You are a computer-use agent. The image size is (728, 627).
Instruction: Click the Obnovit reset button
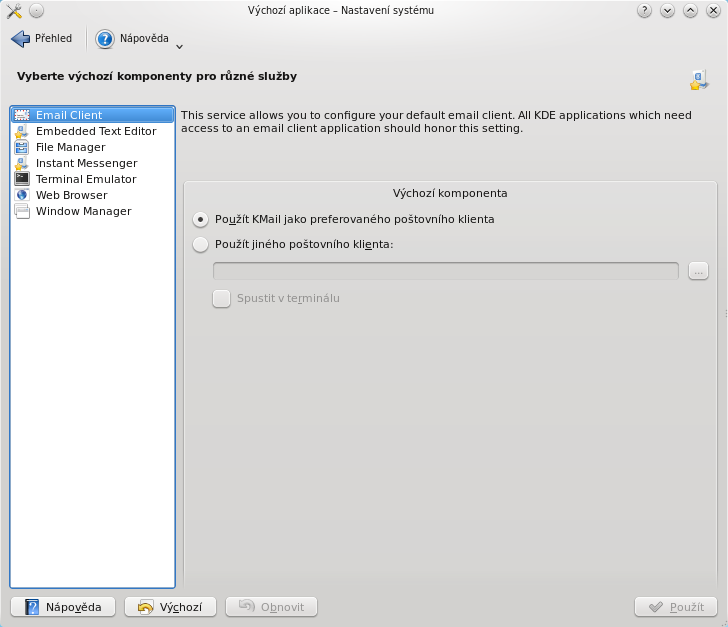pos(272,607)
